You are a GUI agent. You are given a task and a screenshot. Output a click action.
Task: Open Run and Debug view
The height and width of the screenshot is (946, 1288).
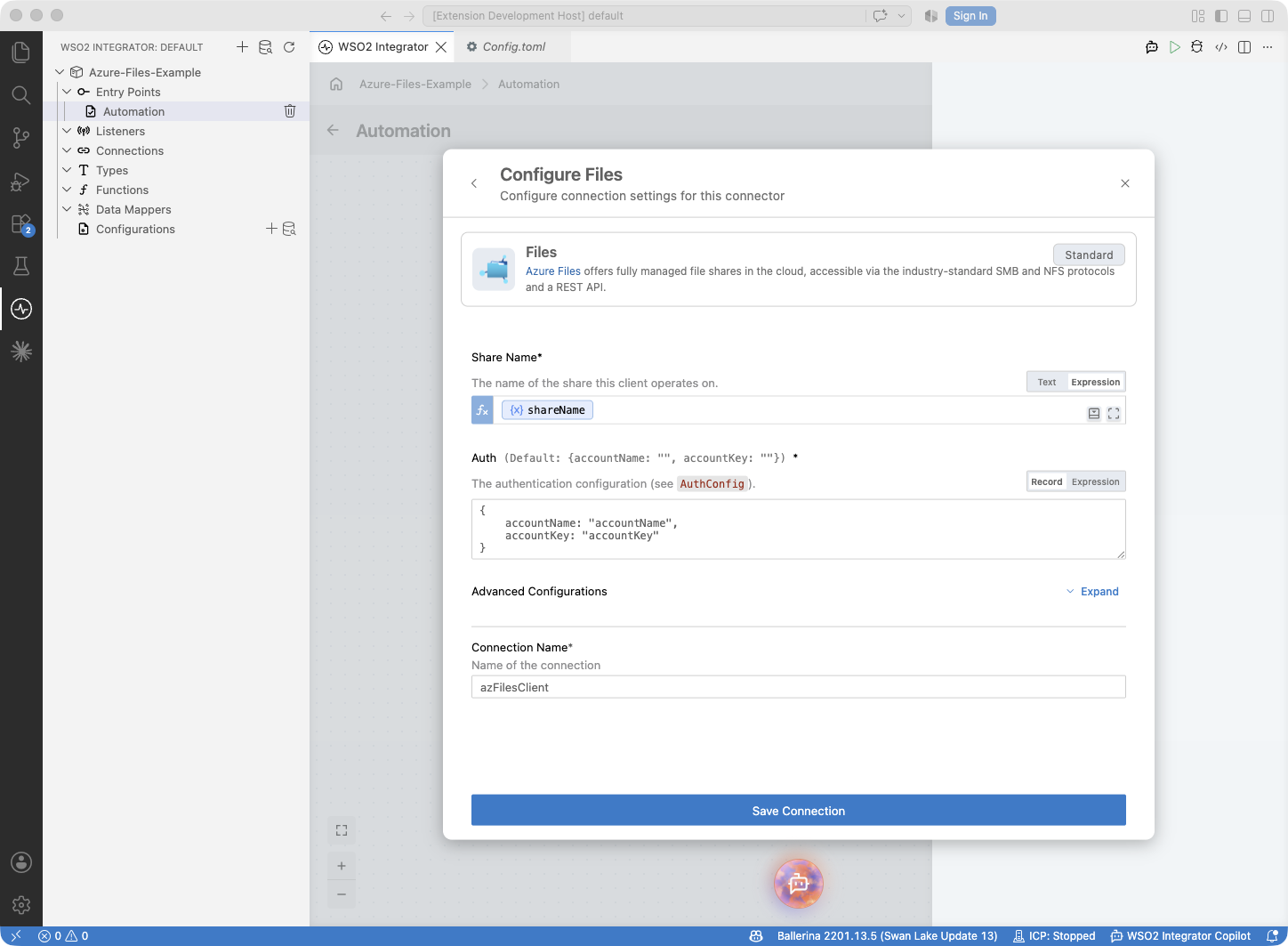[21, 181]
